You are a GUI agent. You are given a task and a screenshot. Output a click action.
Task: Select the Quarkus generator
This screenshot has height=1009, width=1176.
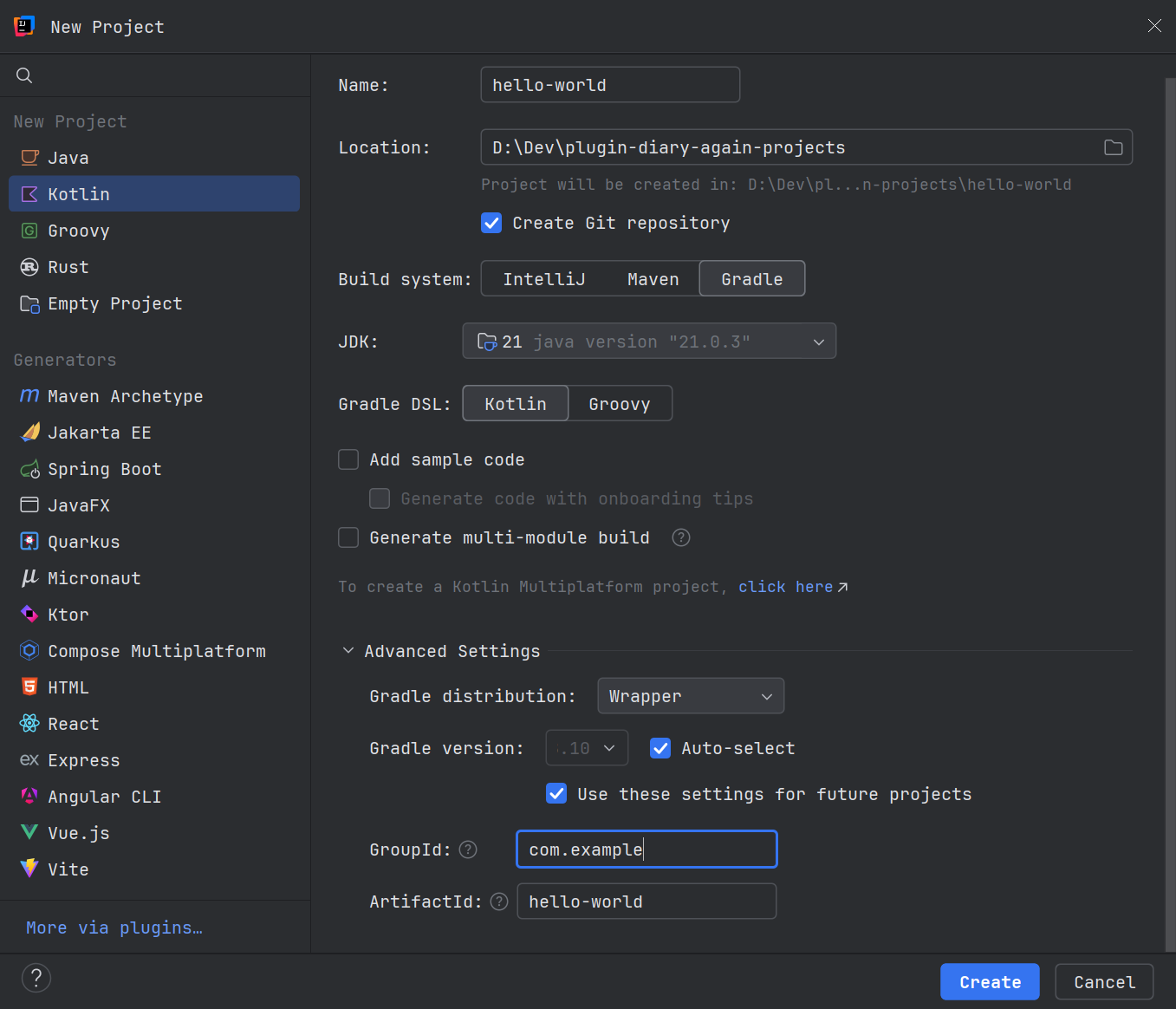(x=84, y=541)
